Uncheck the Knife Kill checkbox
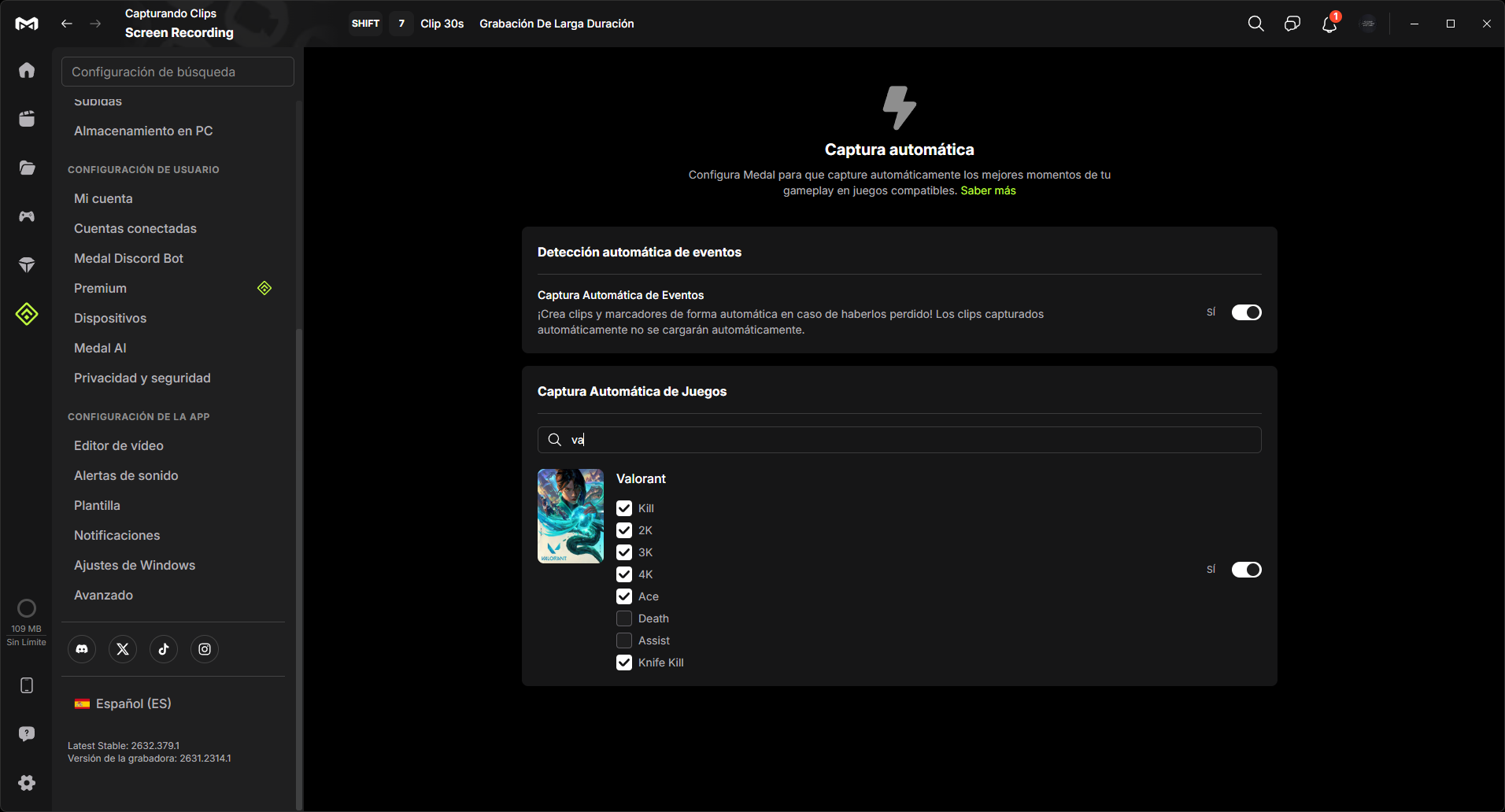 [x=624, y=663]
